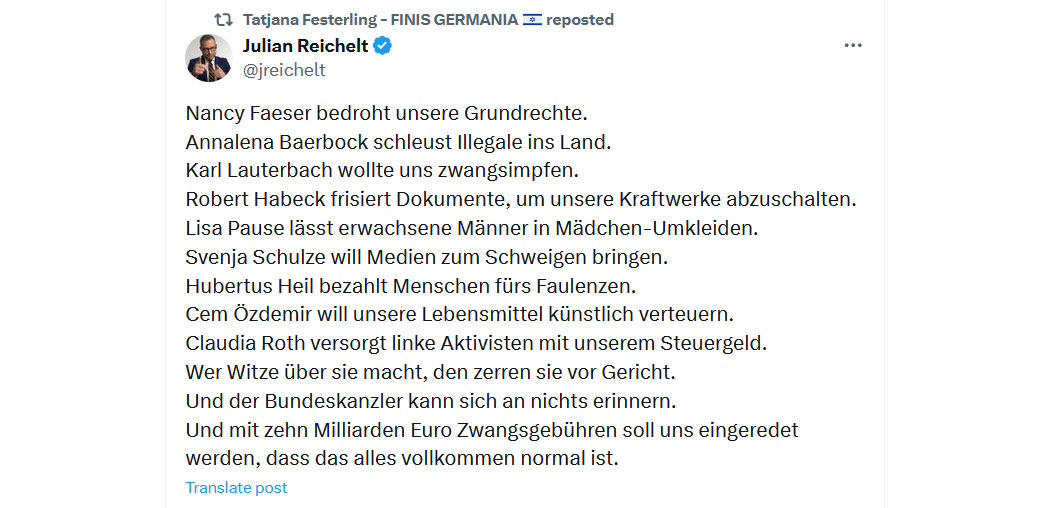Click the Svenja Schulze sentence
The image size is (1050, 508).
tap(427, 257)
